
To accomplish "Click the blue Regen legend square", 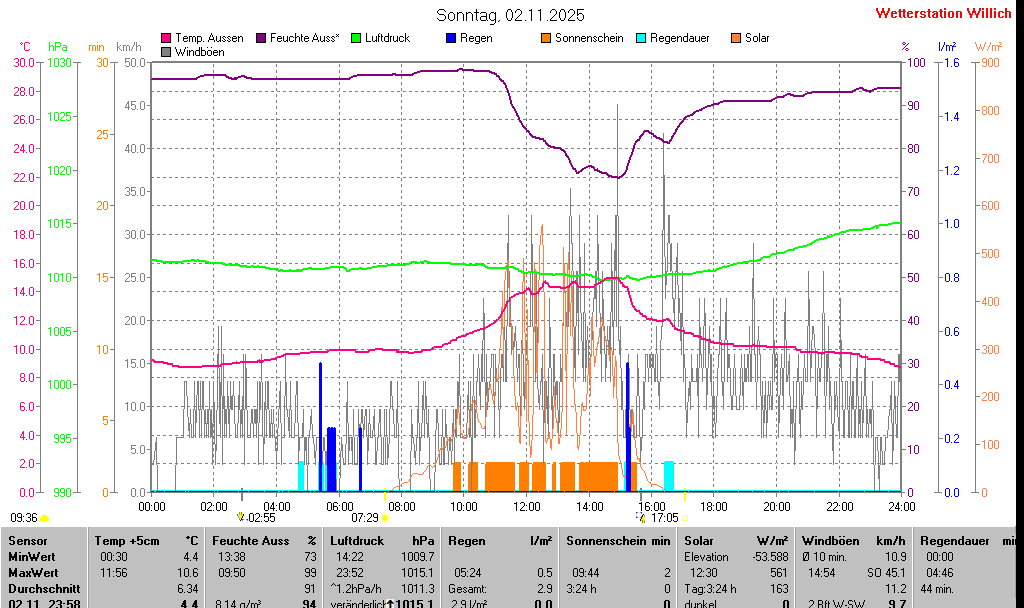I will pyautogui.click(x=451, y=38).
